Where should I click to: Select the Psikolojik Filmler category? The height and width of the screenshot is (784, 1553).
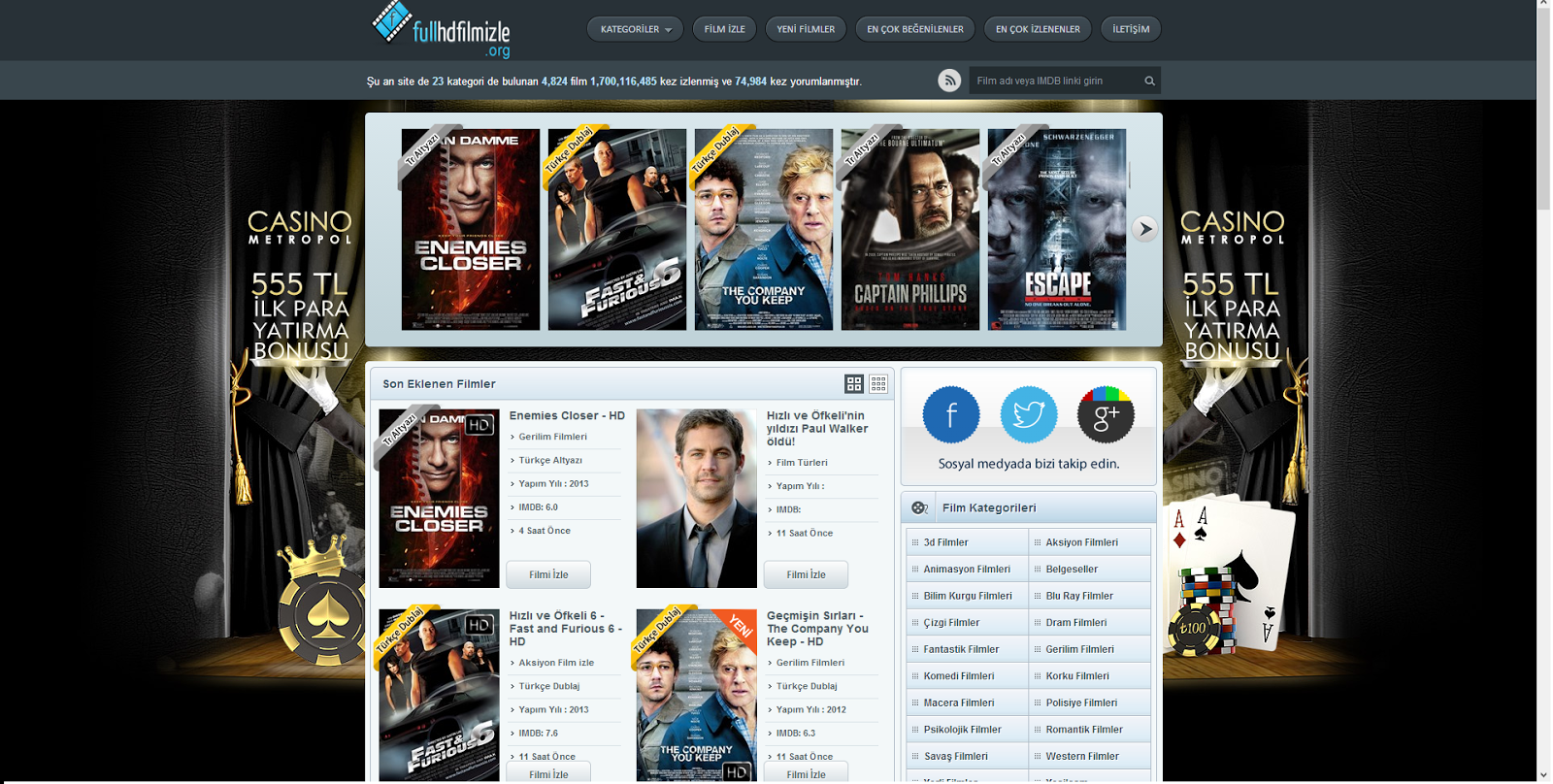pos(967,730)
